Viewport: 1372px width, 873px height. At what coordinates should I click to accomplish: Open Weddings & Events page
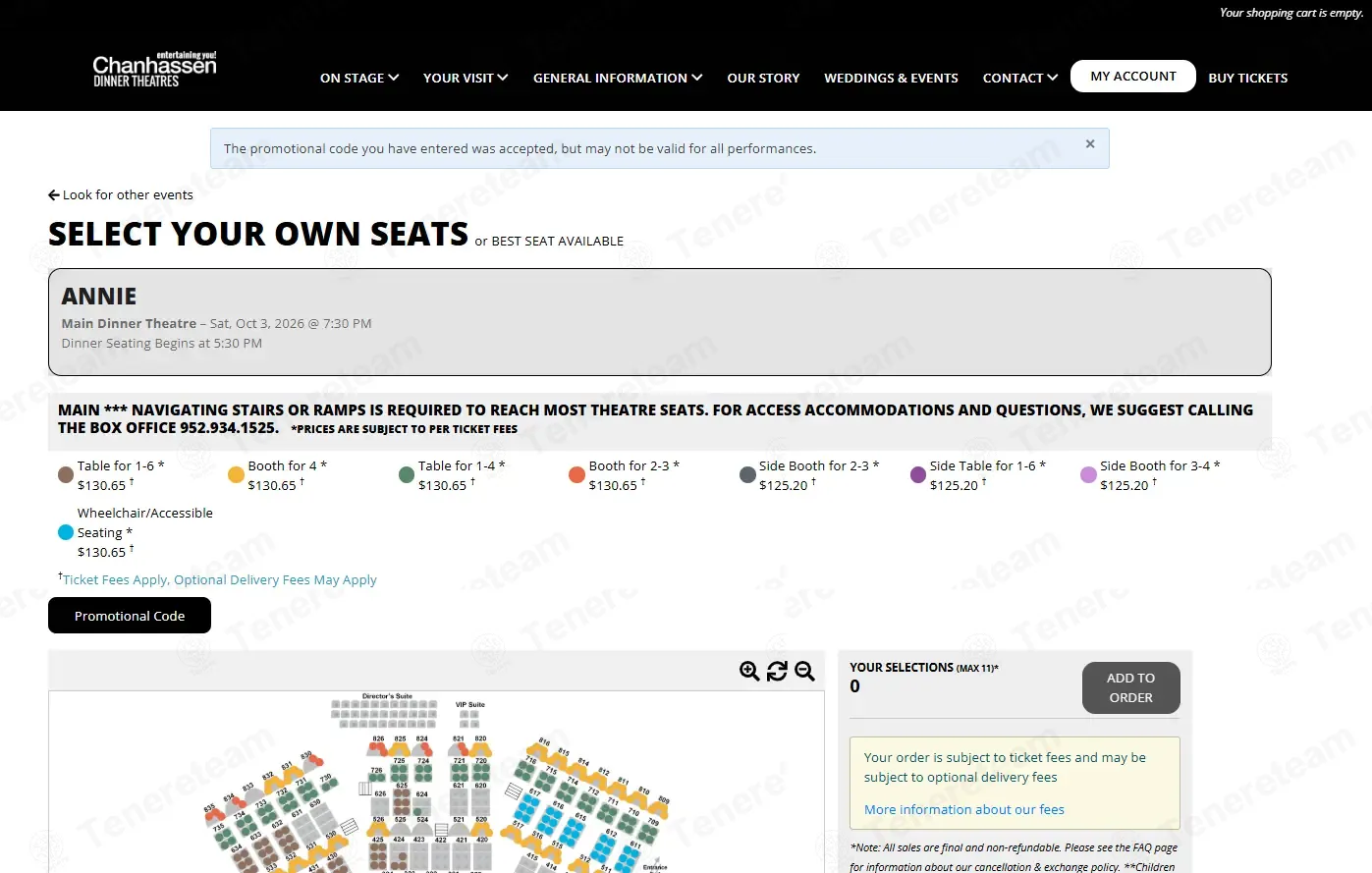click(x=891, y=78)
